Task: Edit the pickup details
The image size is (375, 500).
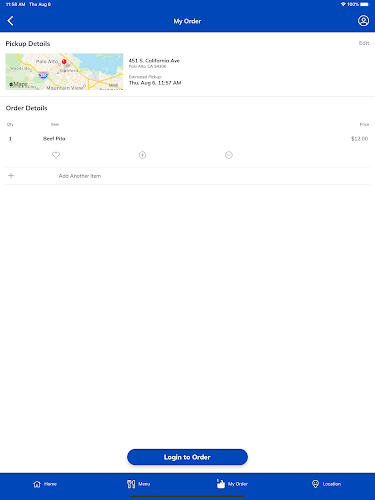Action: (x=364, y=43)
